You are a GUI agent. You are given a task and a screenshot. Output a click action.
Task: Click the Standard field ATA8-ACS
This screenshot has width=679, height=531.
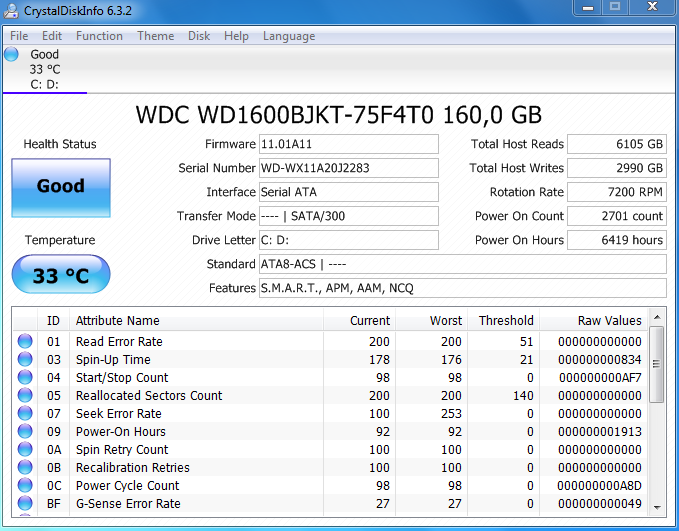[x=462, y=264]
